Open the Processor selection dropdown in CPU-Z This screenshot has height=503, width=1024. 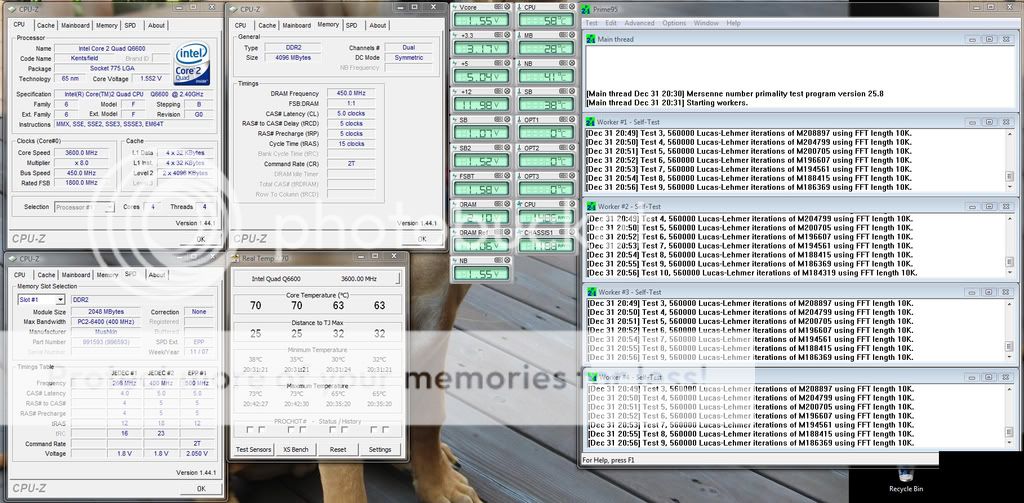pyautogui.click(x=86, y=207)
